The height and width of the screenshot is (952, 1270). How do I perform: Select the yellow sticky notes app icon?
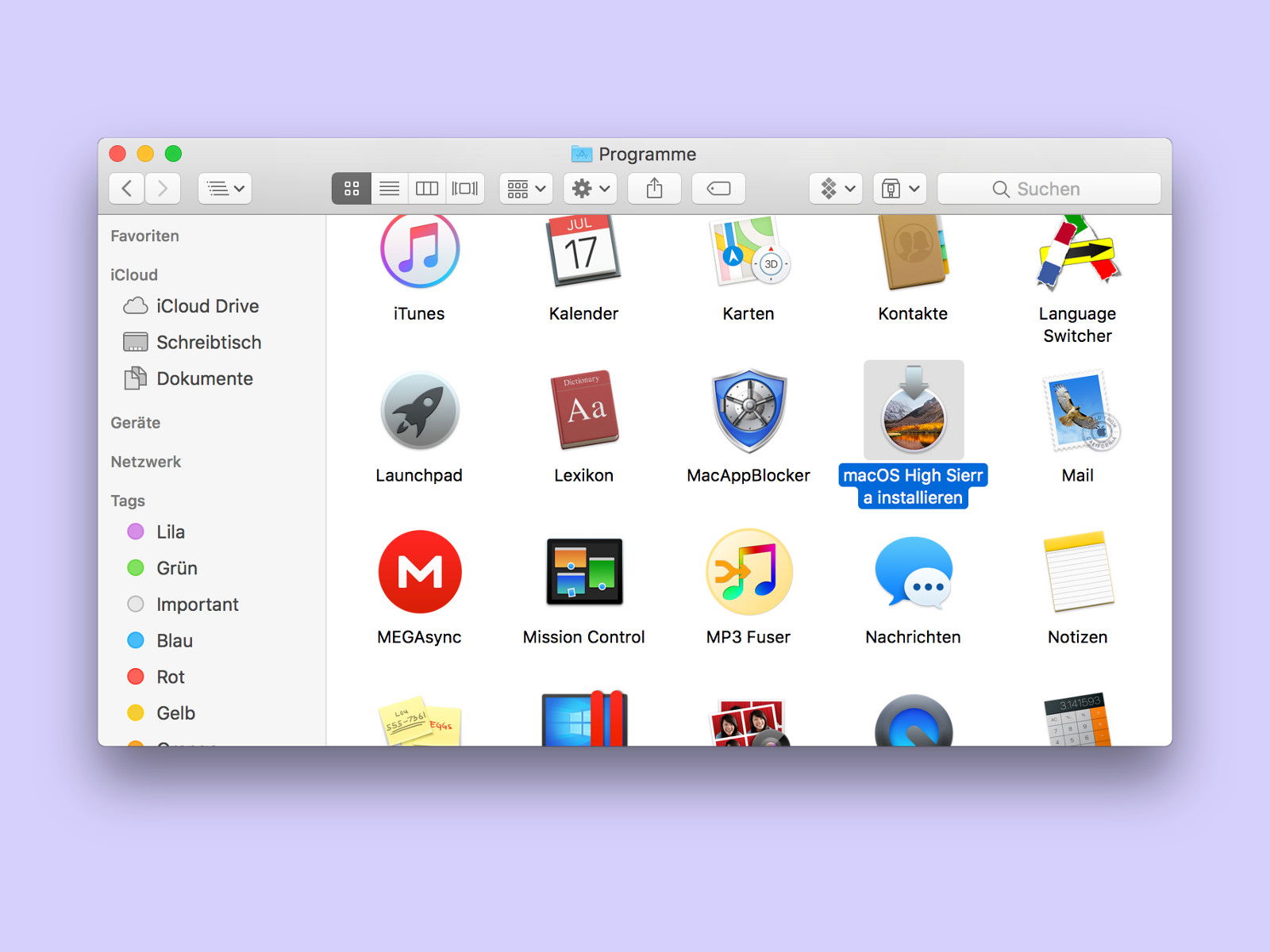pos(419,720)
